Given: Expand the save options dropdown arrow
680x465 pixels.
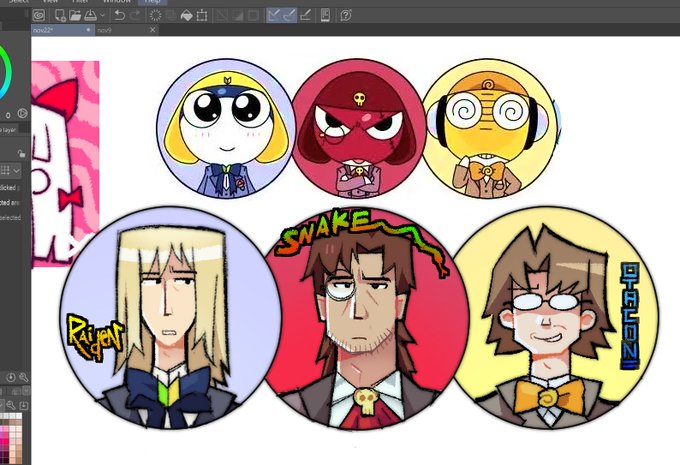Looking at the screenshot, I should [x=102, y=16].
